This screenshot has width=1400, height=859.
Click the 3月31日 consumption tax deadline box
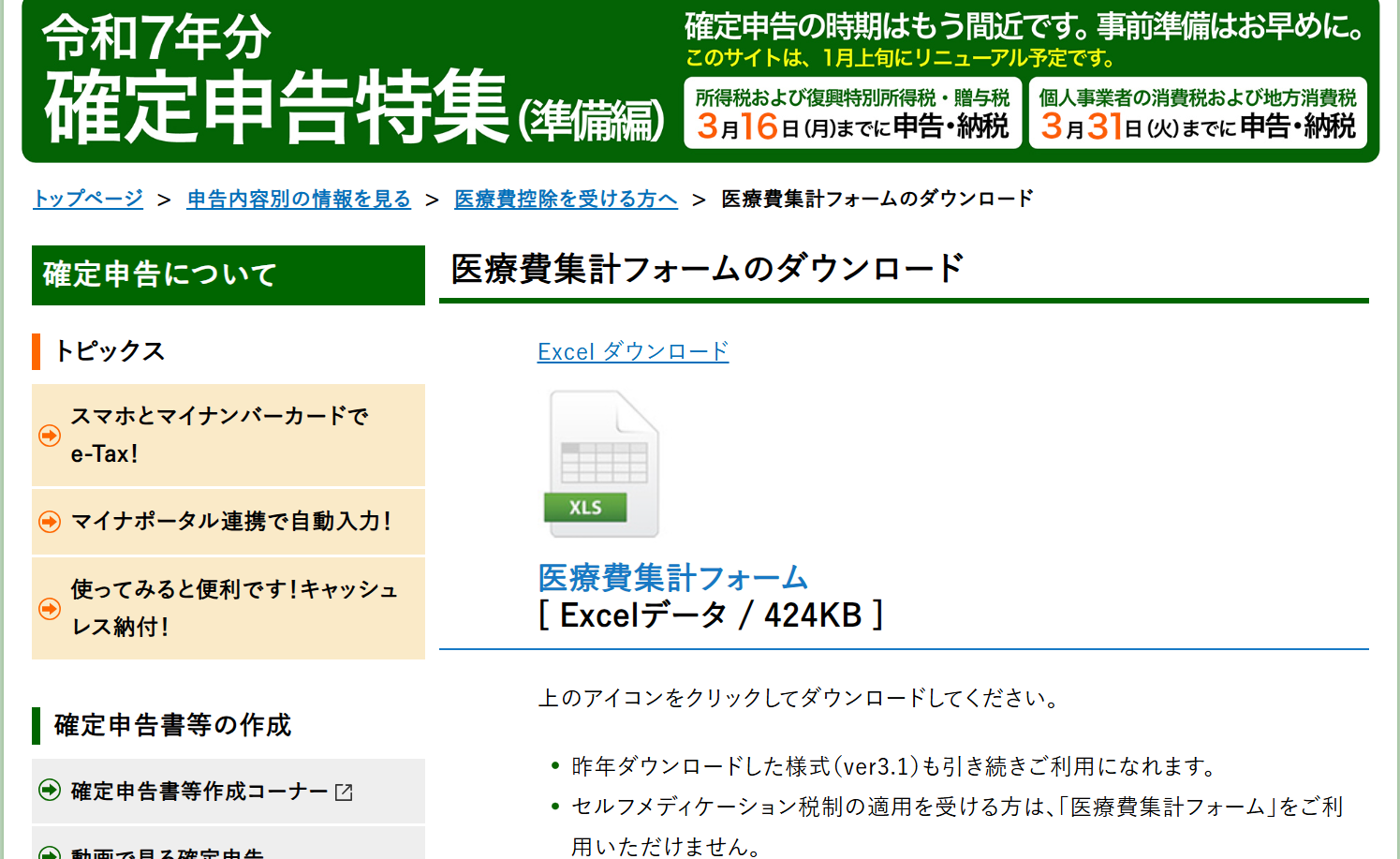[x=1197, y=113]
